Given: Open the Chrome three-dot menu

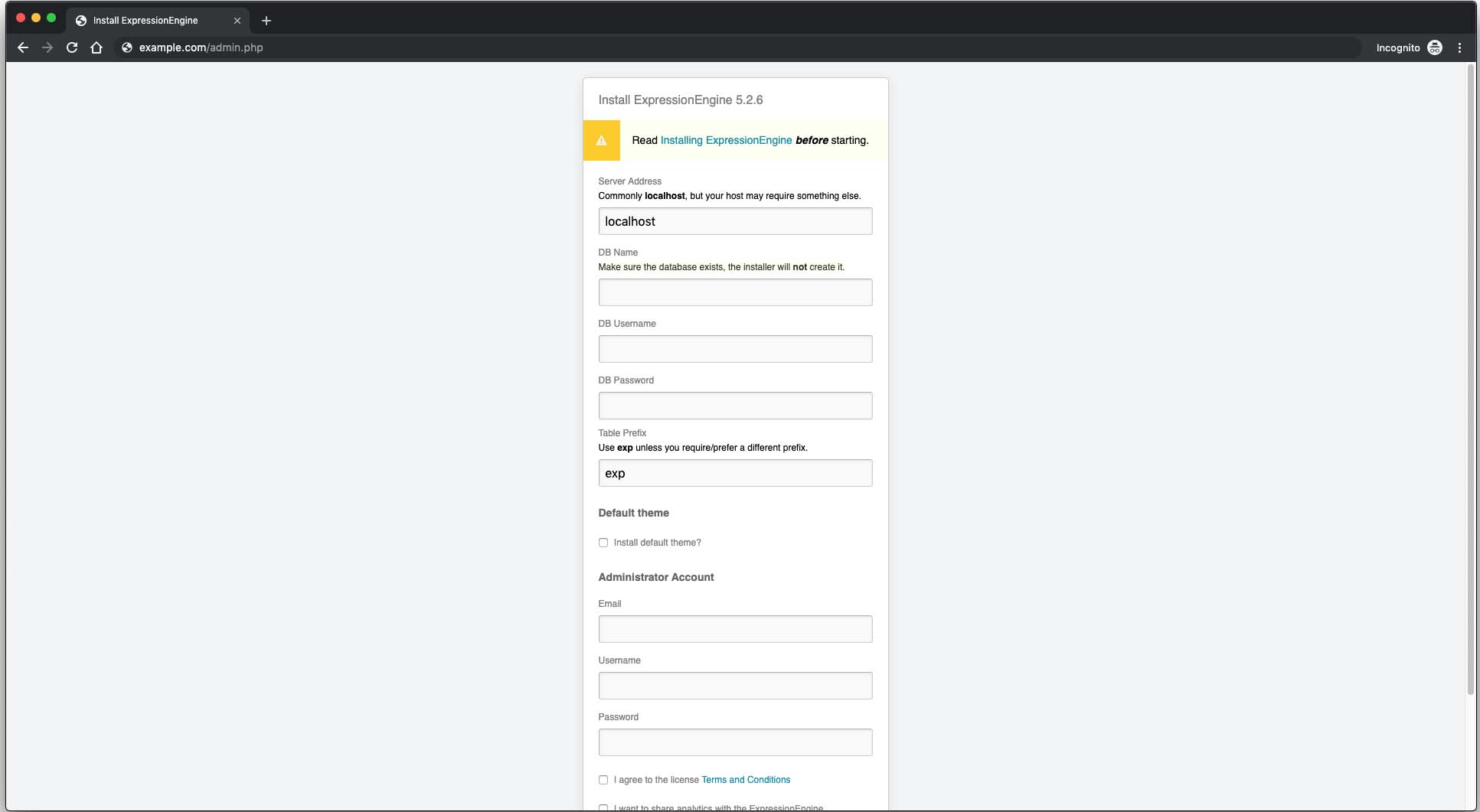Looking at the screenshot, I should pyautogui.click(x=1459, y=47).
